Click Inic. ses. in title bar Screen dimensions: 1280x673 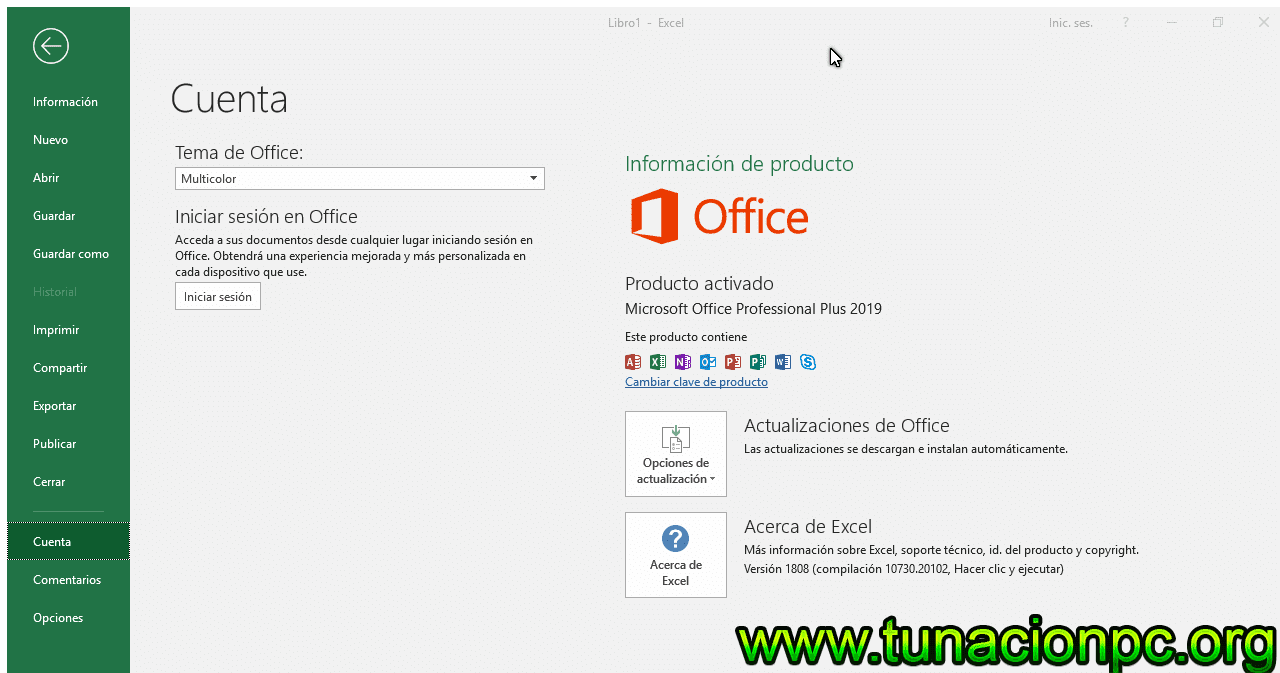click(x=1070, y=22)
